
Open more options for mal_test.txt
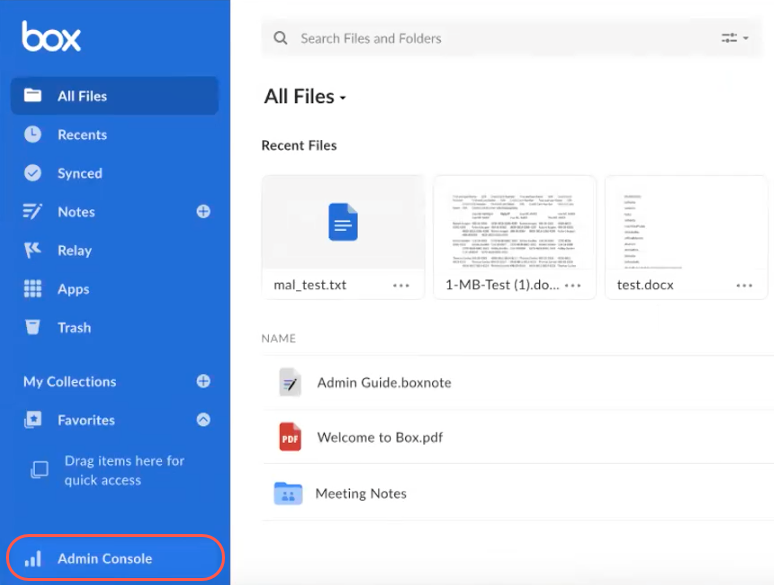(401, 285)
